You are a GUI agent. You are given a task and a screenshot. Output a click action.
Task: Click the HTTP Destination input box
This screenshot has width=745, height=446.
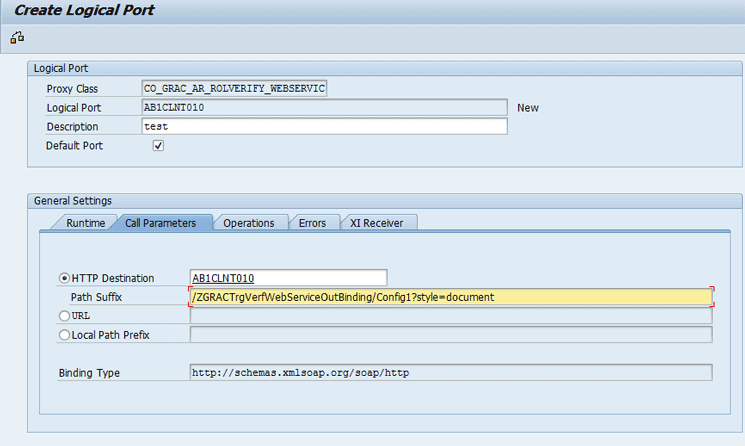click(x=288, y=278)
